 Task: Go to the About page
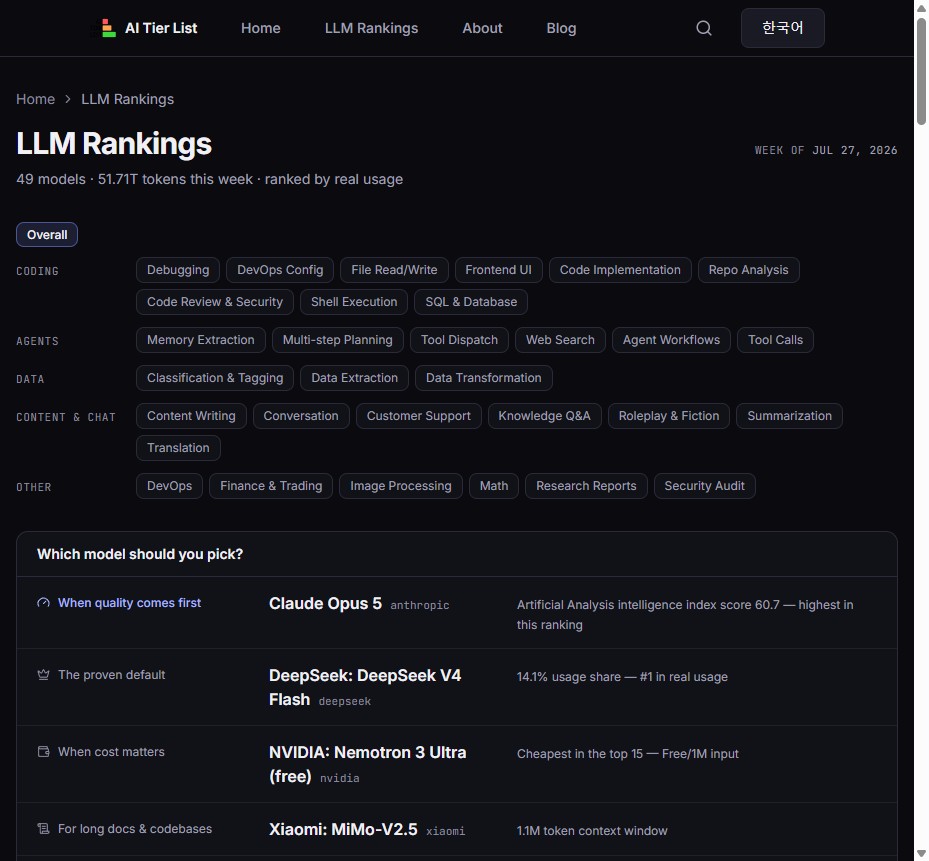click(x=482, y=28)
